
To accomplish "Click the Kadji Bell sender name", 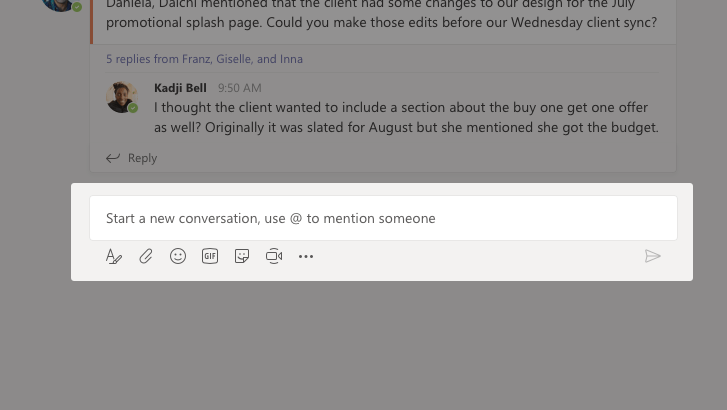I will tap(180, 88).
